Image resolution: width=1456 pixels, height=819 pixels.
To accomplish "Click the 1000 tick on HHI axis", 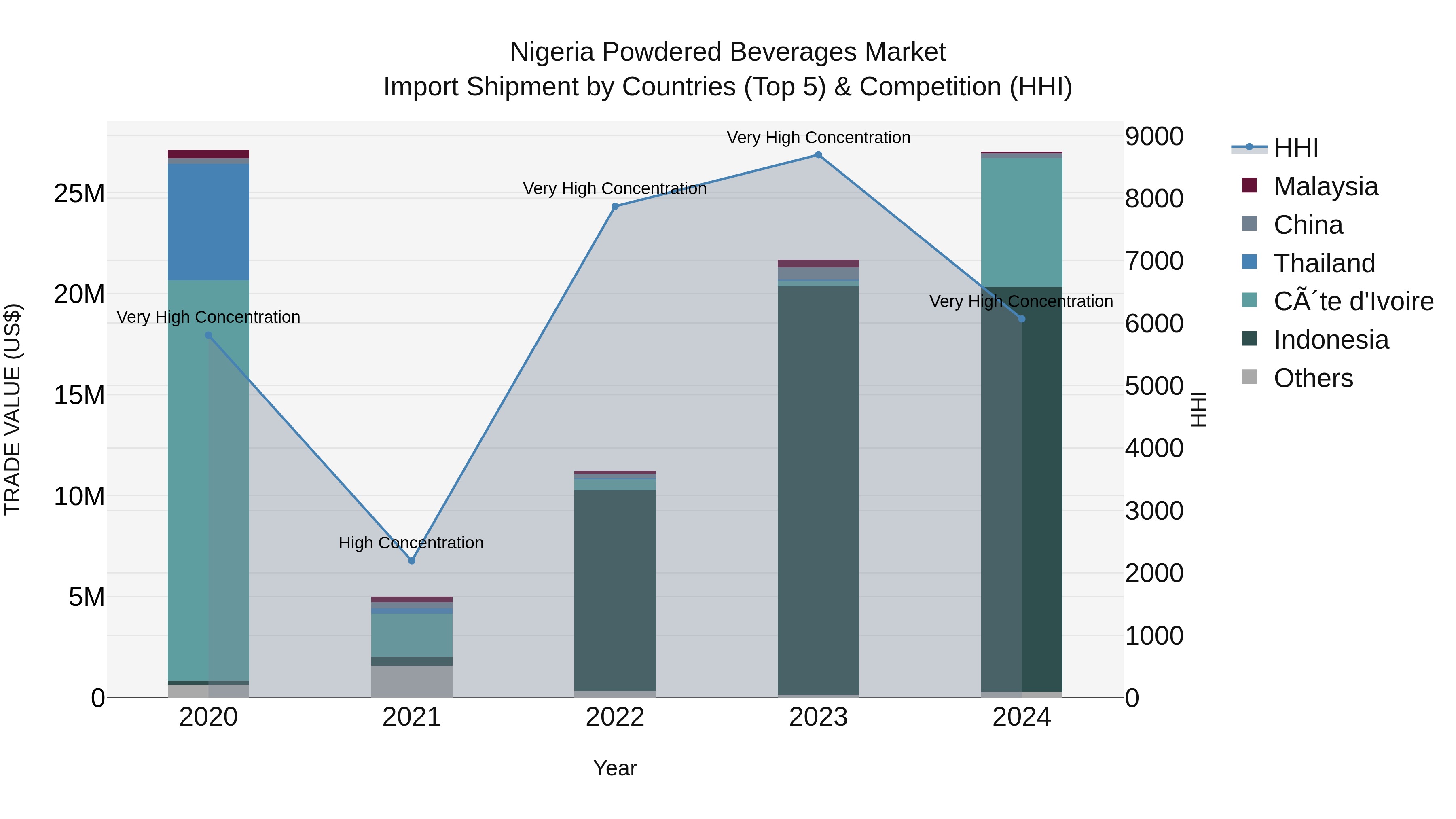I will pos(1154,636).
